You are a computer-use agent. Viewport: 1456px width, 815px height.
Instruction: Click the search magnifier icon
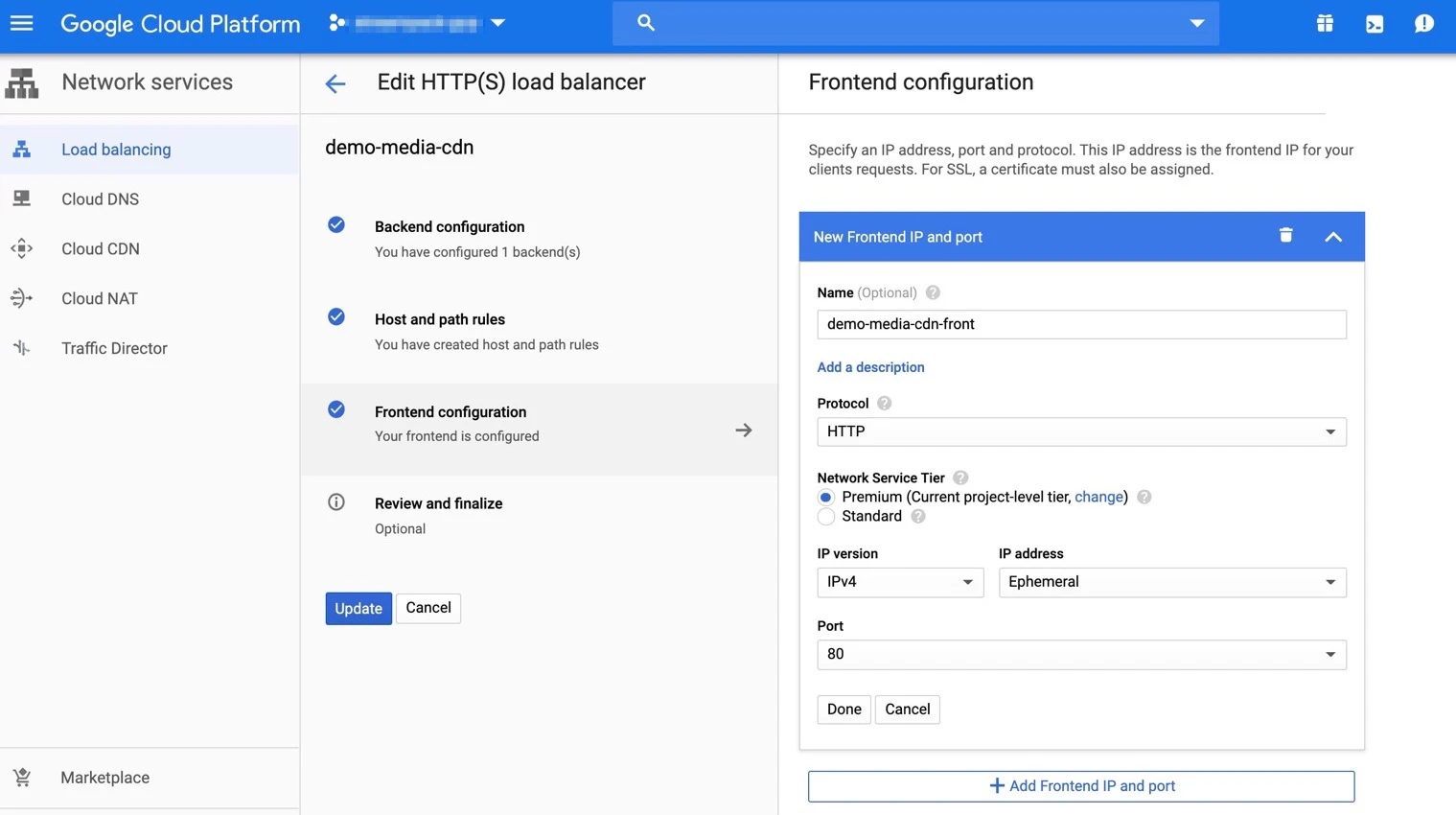(646, 23)
